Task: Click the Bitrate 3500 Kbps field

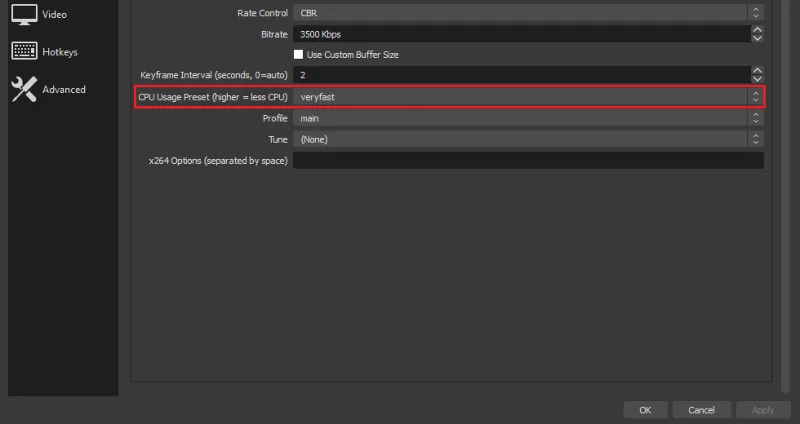Action: tap(522, 34)
